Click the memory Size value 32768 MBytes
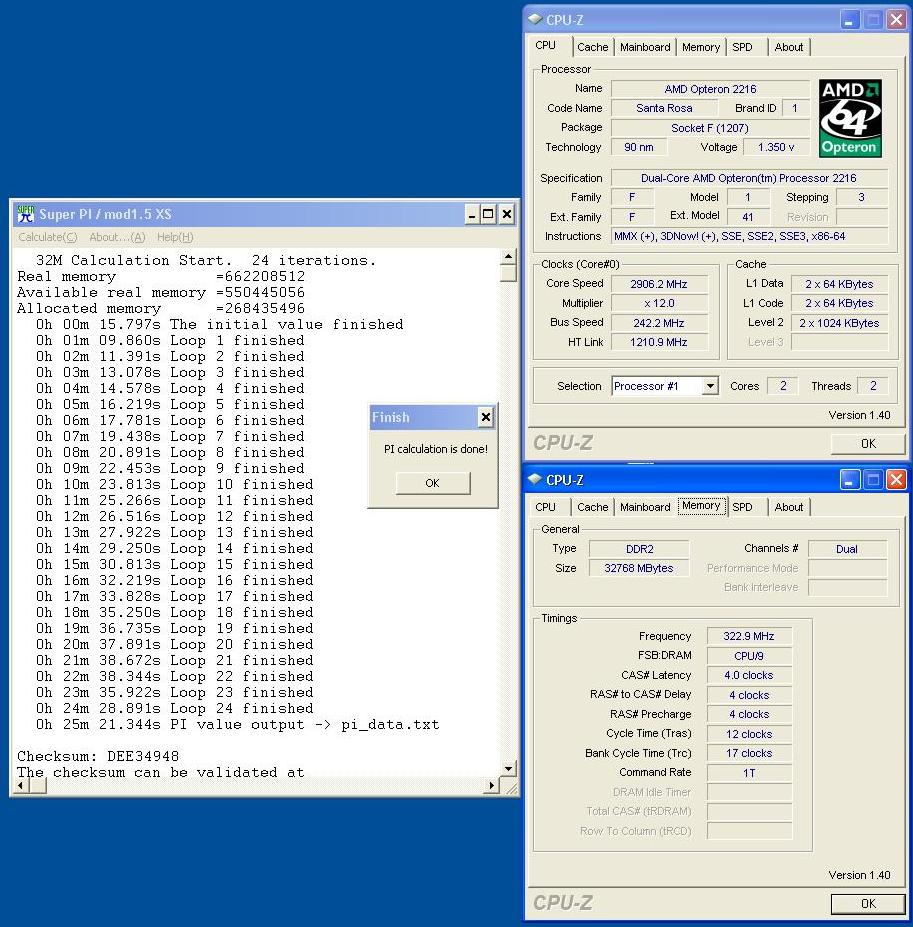This screenshot has width=913, height=927. tap(639, 568)
